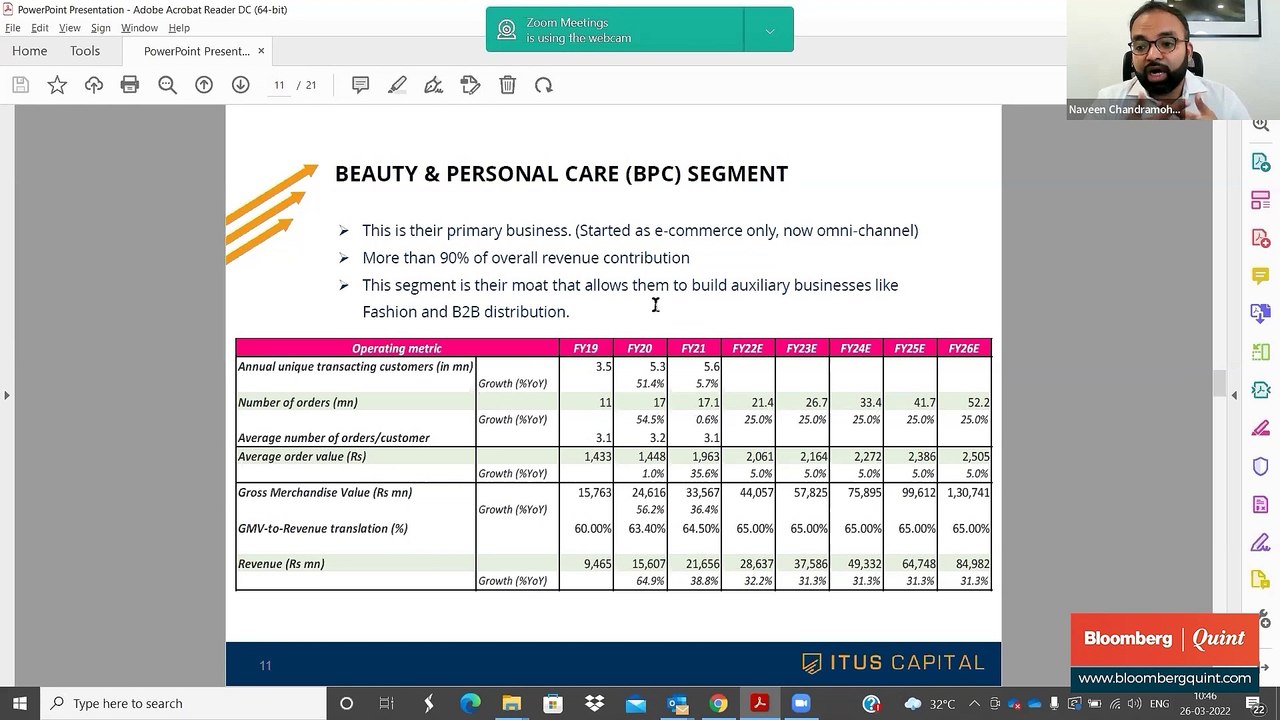
Task: Open the pink Redact tool in right pane
Action: point(1260,428)
